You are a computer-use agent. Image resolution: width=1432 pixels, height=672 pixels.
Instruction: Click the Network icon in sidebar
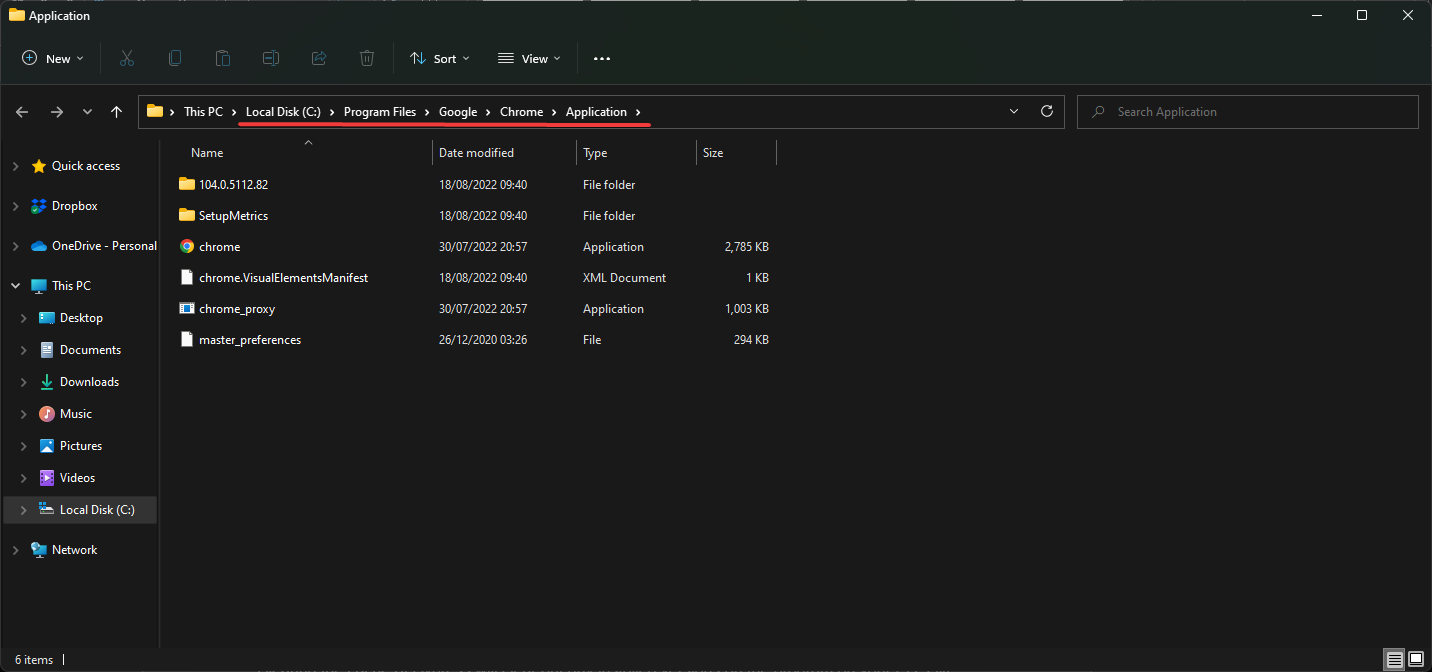(x=39, y=550)
